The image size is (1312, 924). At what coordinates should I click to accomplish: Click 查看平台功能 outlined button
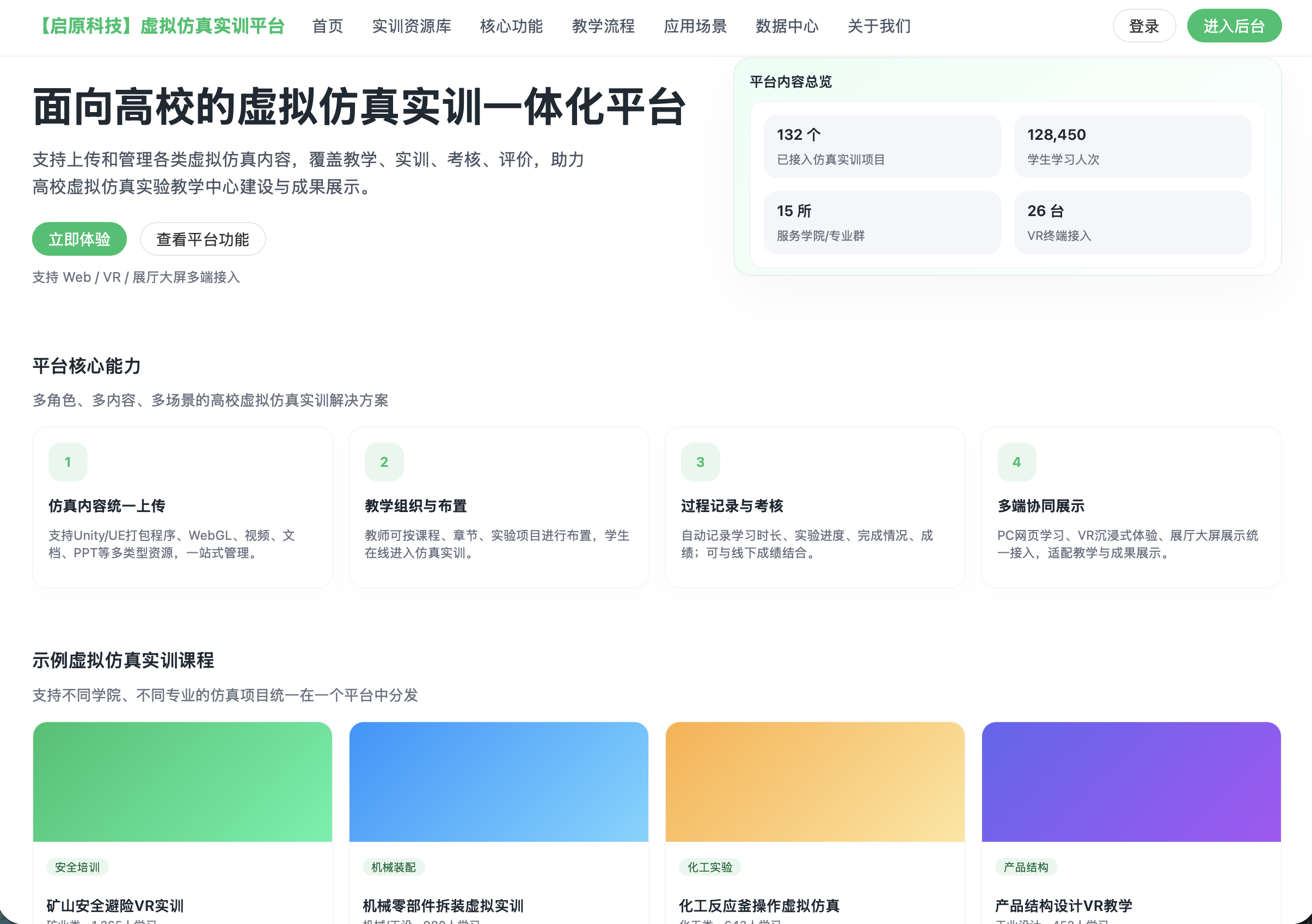(203, 239)
